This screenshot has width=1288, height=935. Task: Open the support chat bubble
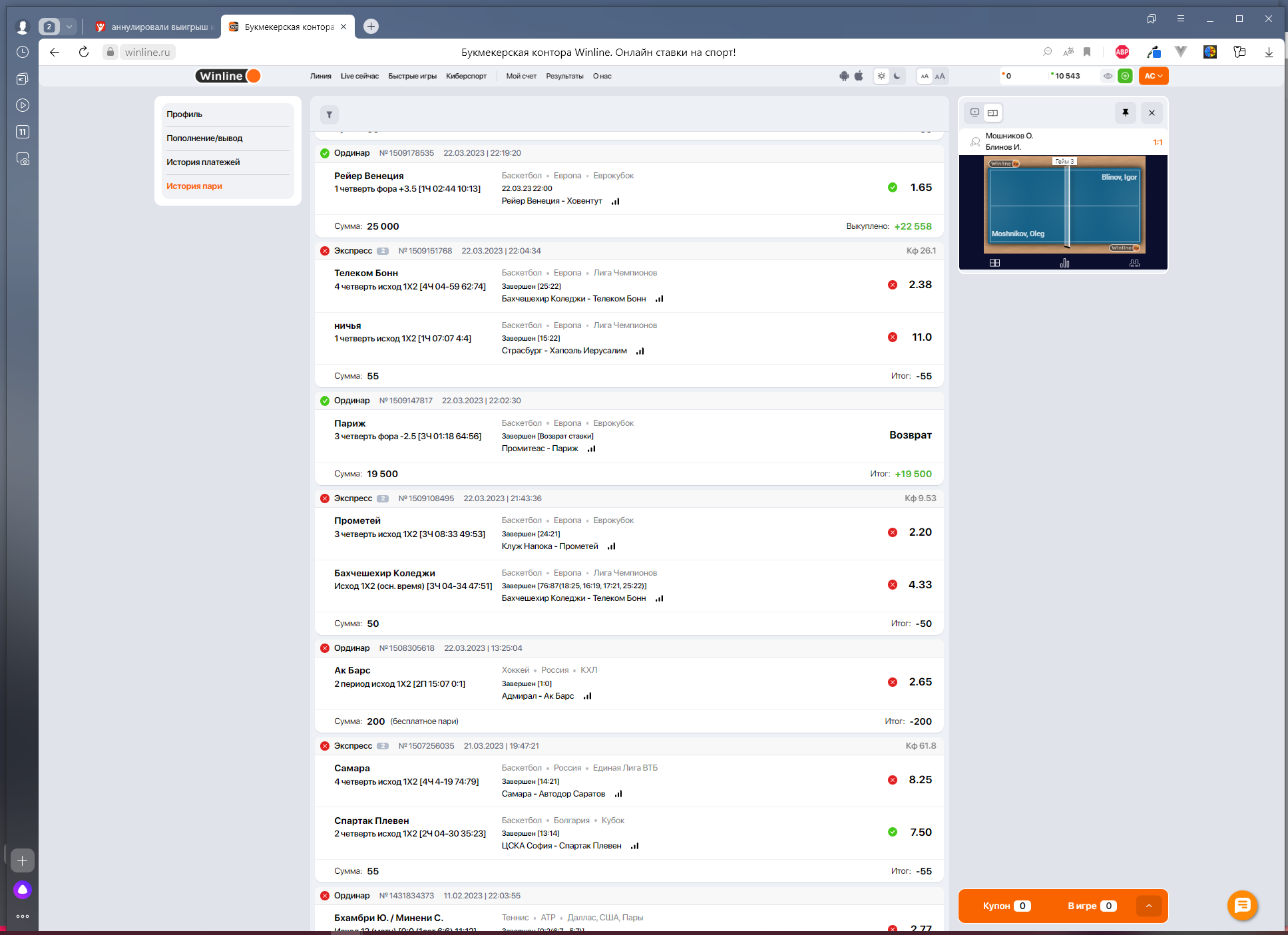[1242, 905]
